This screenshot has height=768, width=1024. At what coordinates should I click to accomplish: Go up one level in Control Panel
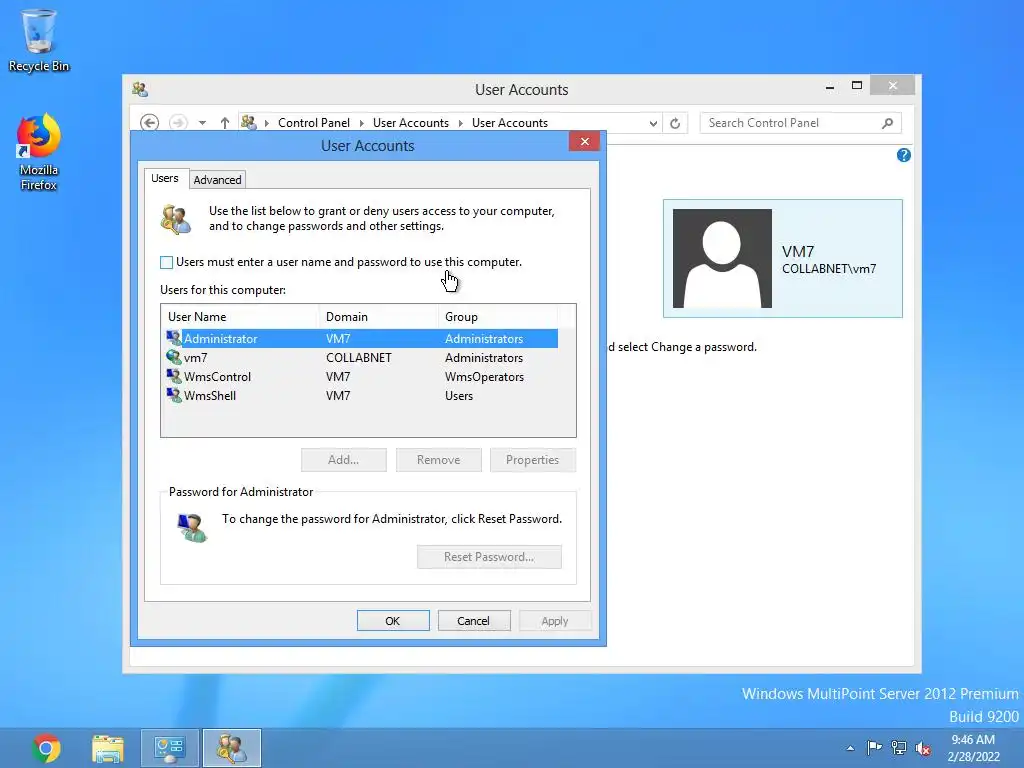(x=225, y=123)
